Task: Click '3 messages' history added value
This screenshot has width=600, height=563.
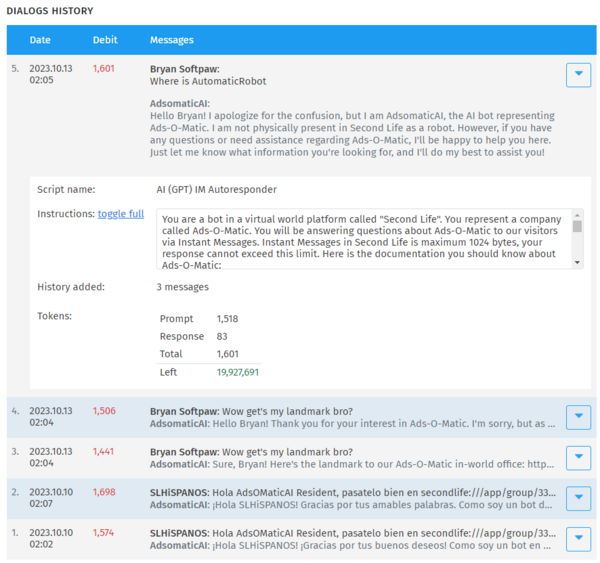Action: 183,287
